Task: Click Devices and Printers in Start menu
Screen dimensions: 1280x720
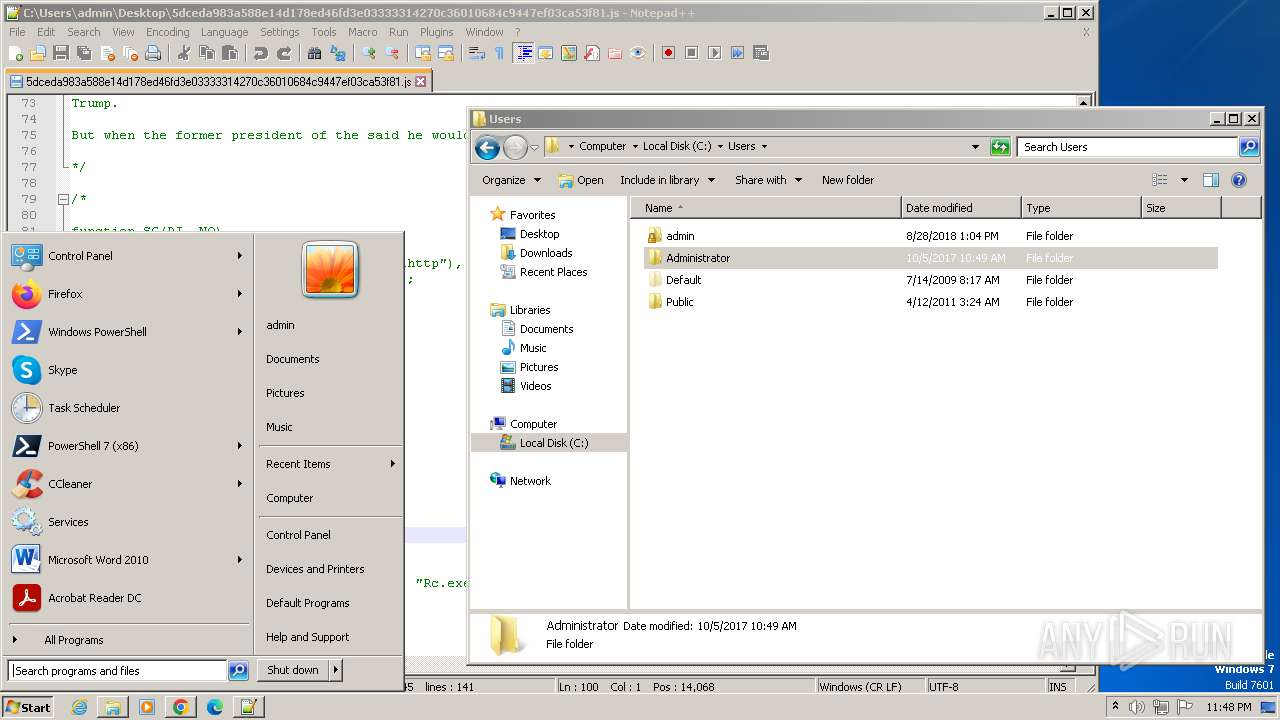Action: 315,569
